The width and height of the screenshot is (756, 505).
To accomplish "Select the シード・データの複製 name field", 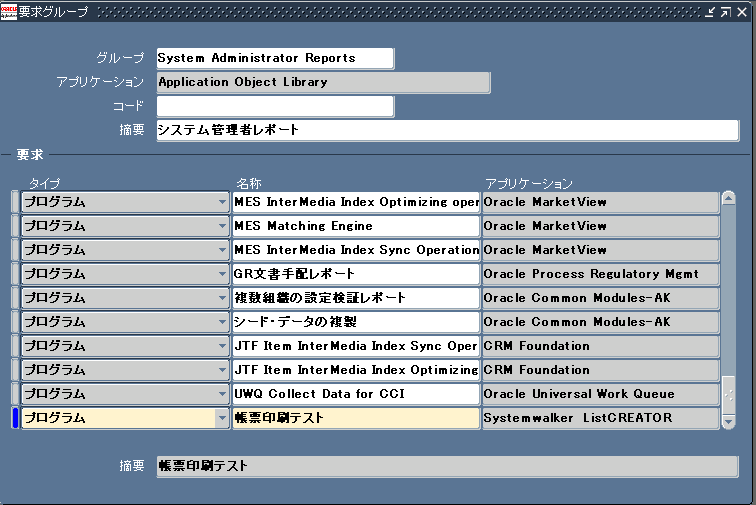I will click(355, 322).
